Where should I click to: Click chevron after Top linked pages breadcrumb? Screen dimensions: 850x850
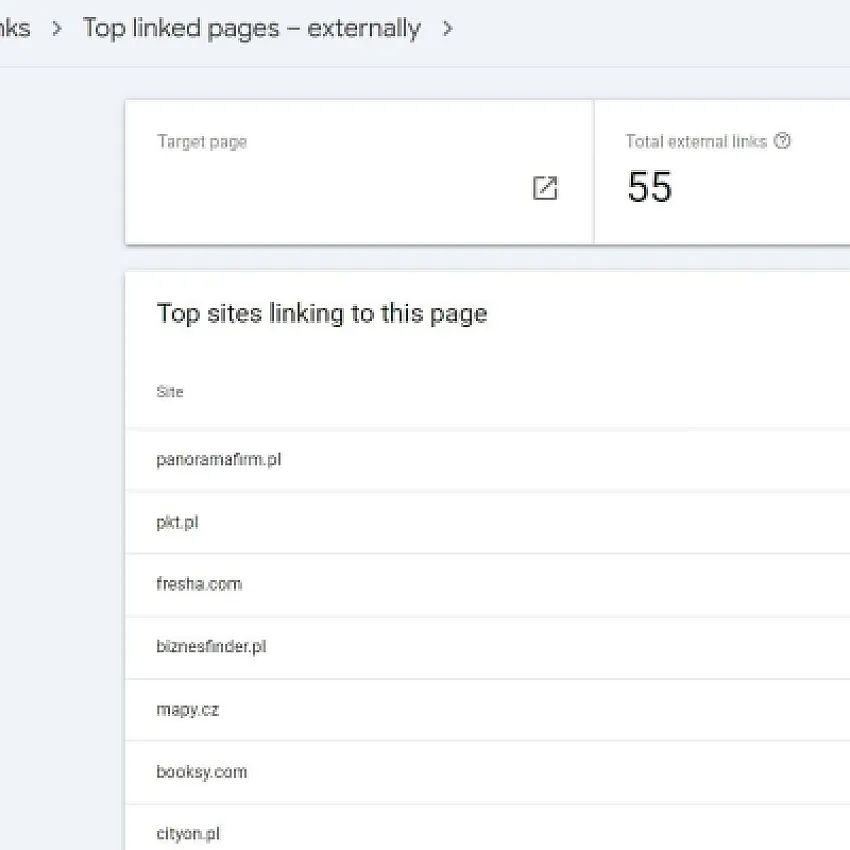[447, 28]
